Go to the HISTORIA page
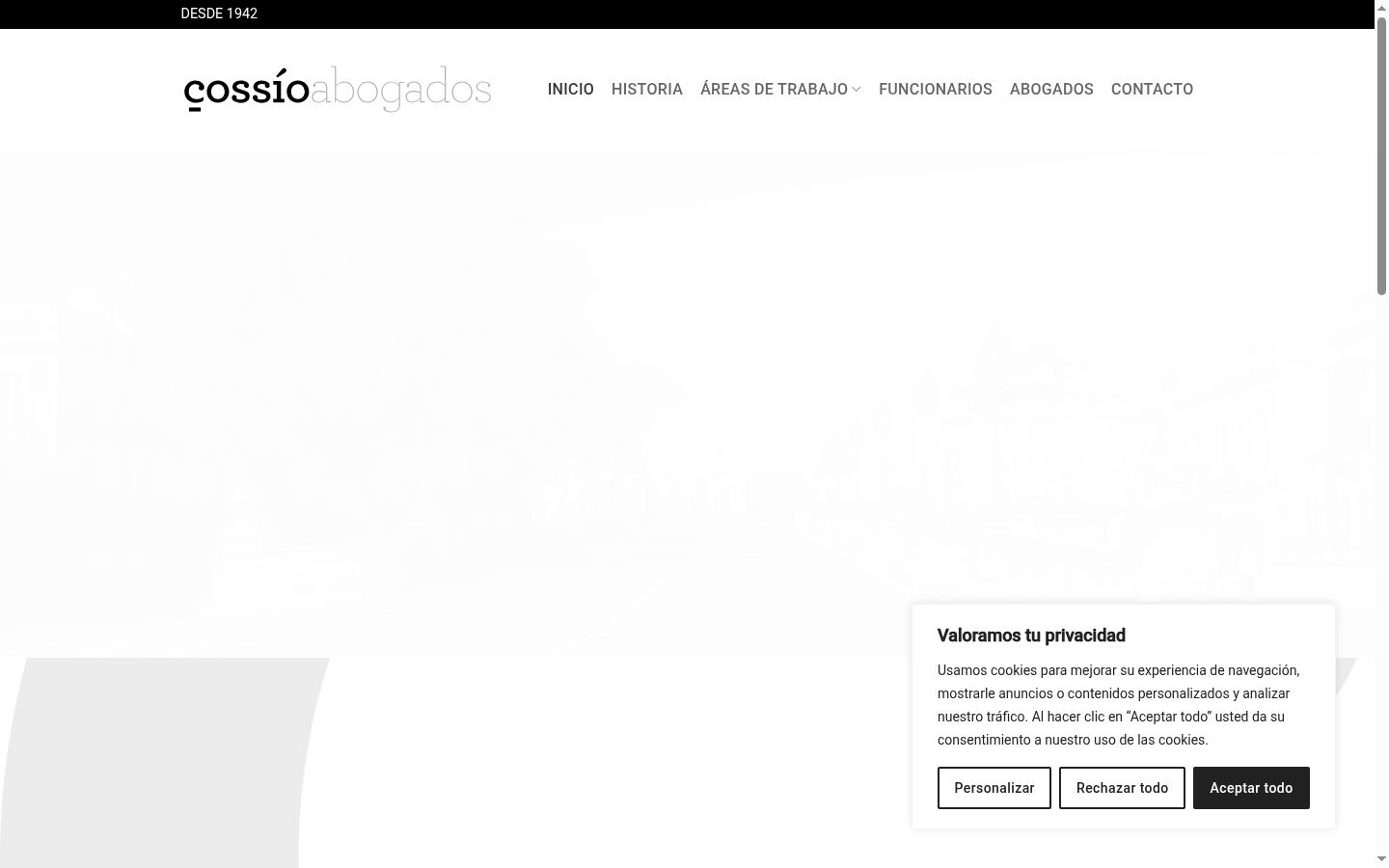The width and height of the screenshot is (1389, 868). tap(647, 89)
